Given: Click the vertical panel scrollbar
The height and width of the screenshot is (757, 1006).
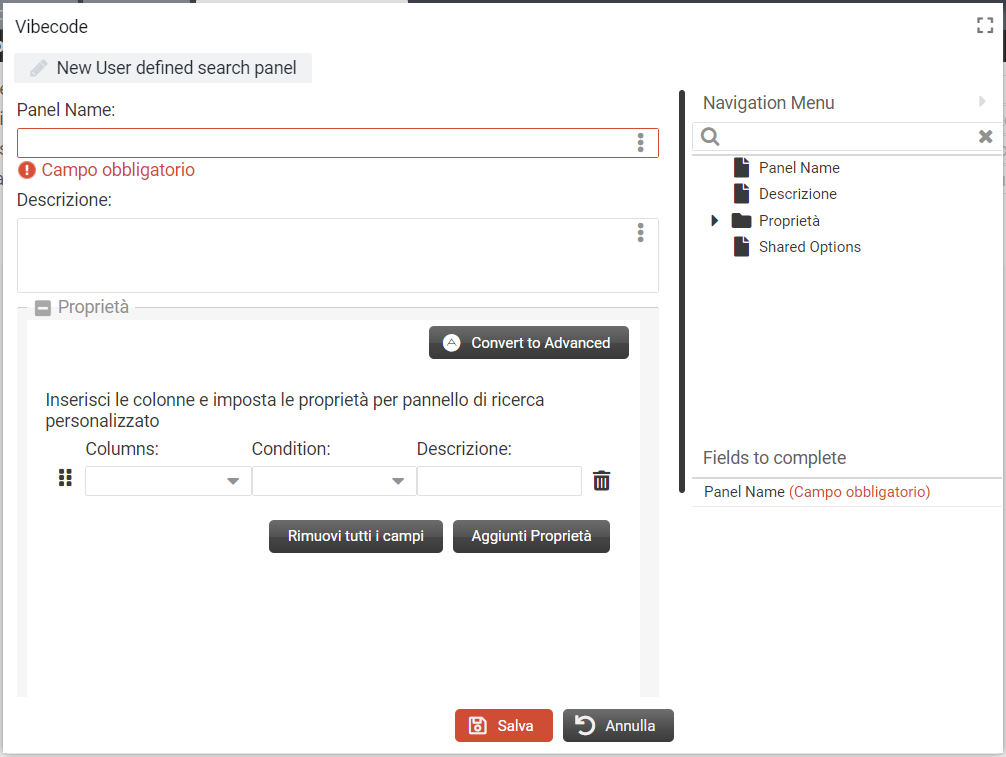Looking at the screenshot, I should [x=681, y=300].
